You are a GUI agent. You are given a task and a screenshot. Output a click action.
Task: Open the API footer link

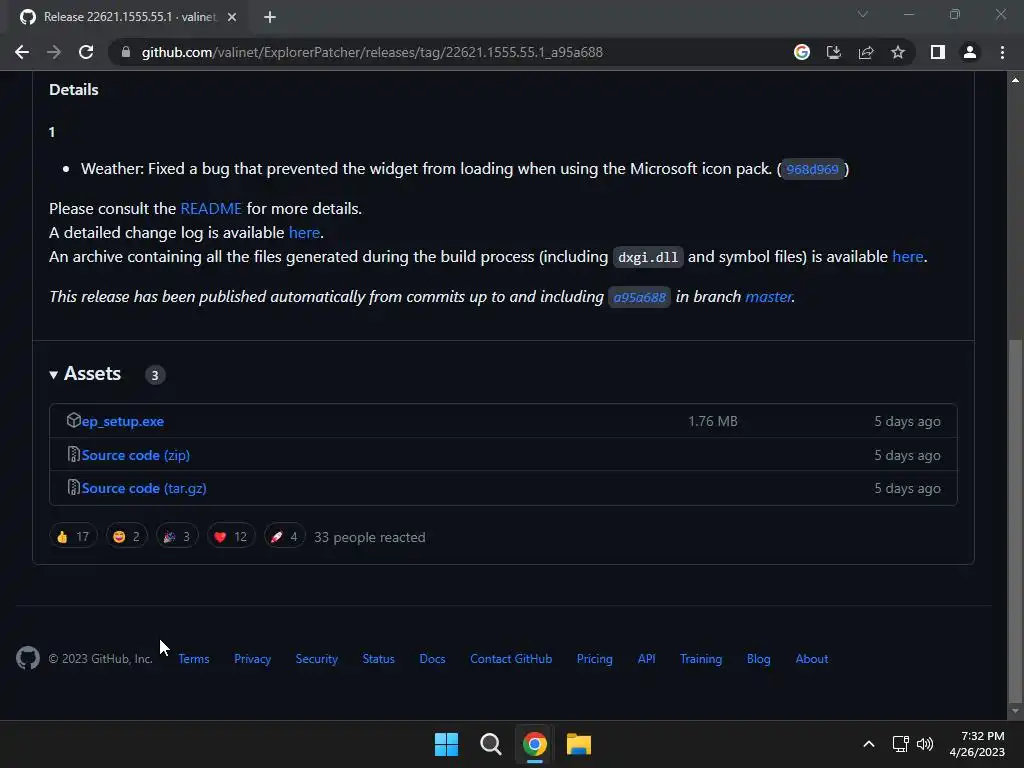tap(647, 659)
